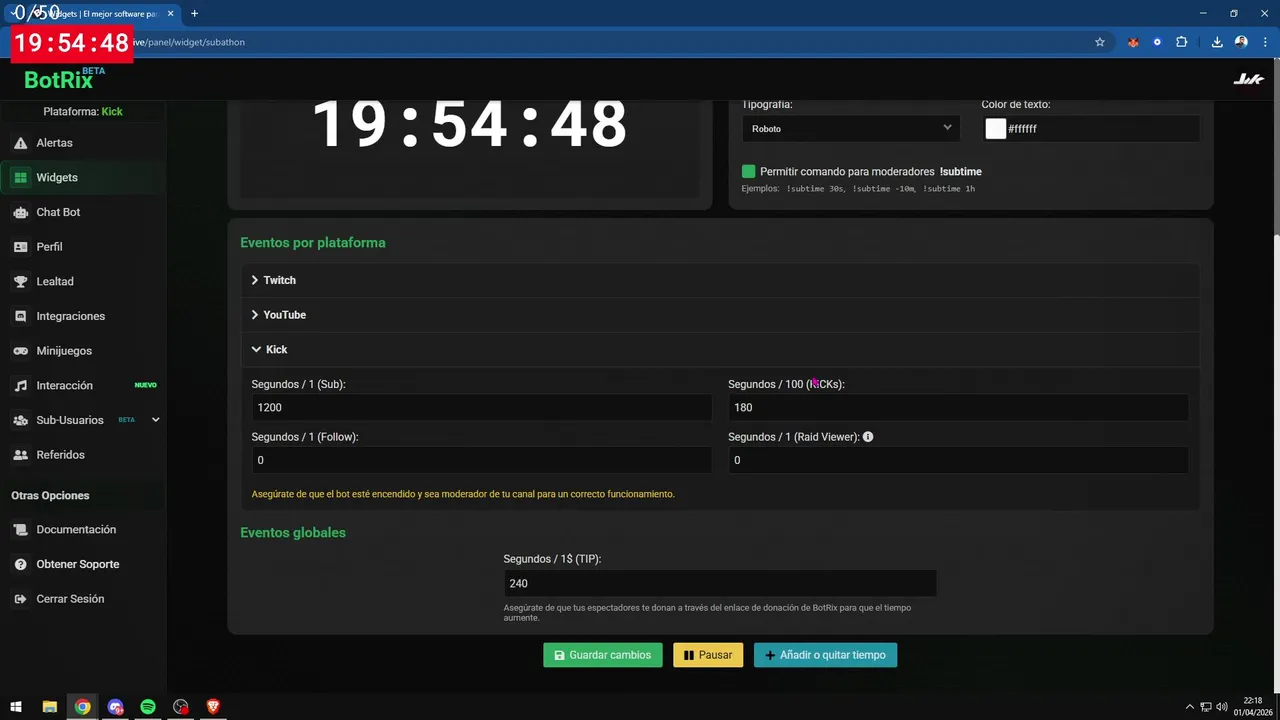Click the 'Eventos por plataforma' heading
This screenshot has width=1280, height=720.
pos(313,243)
